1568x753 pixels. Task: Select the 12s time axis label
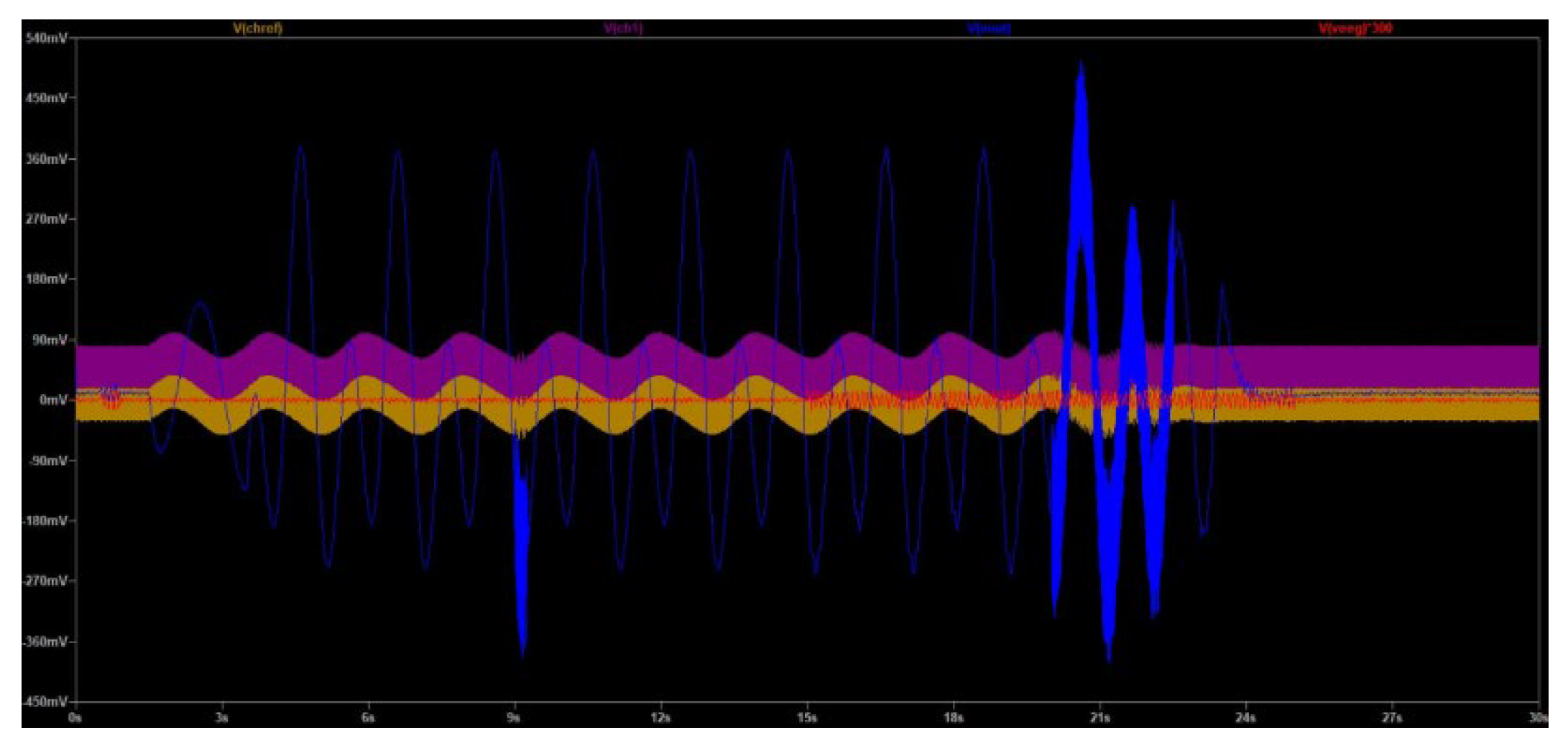coord(660,718)
